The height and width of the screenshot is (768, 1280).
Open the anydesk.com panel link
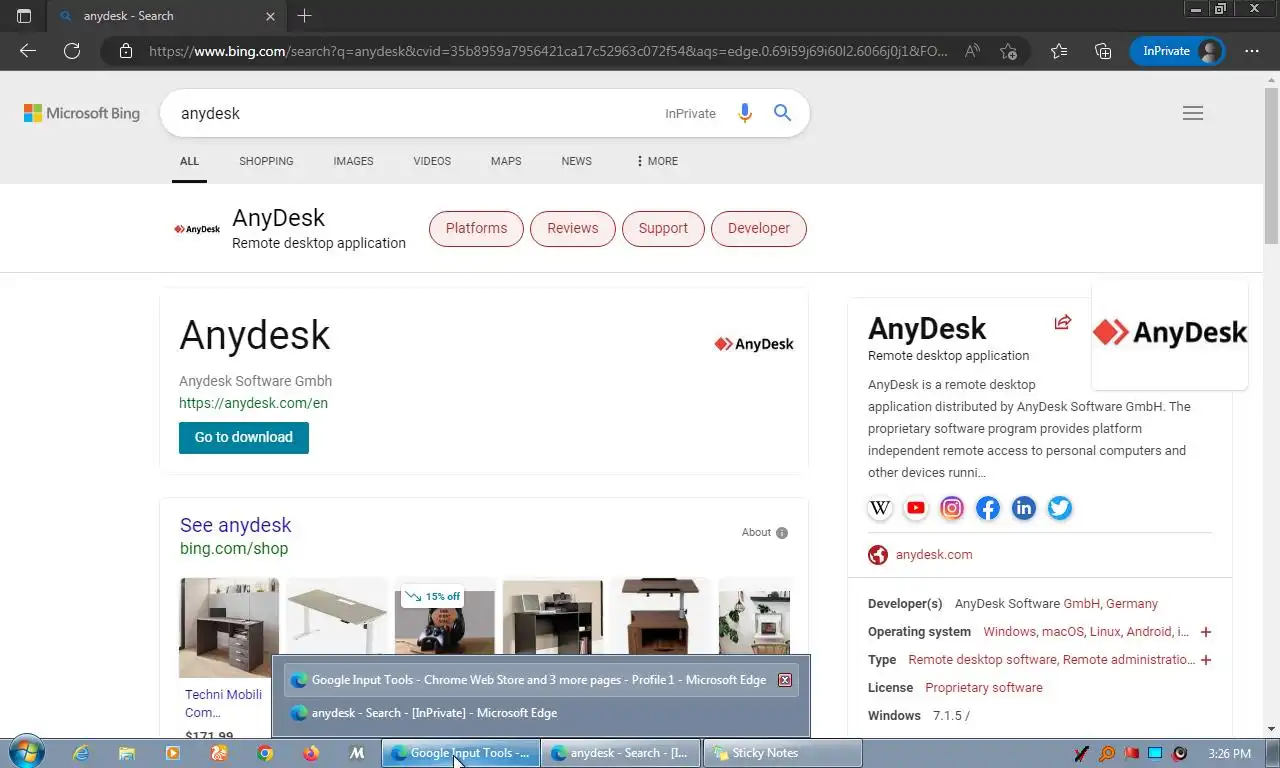934,555
